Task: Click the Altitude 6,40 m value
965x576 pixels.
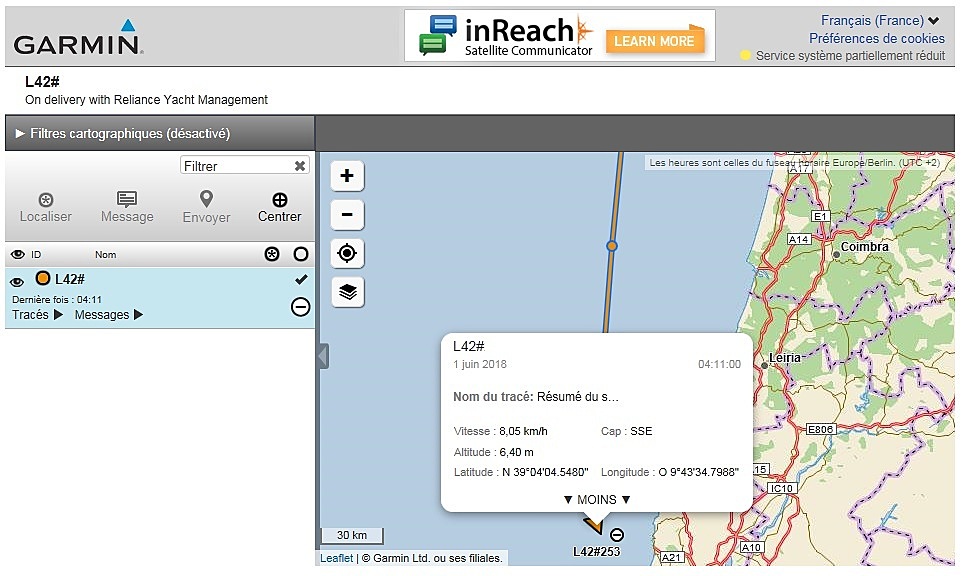Action: (x=516, y=452)
